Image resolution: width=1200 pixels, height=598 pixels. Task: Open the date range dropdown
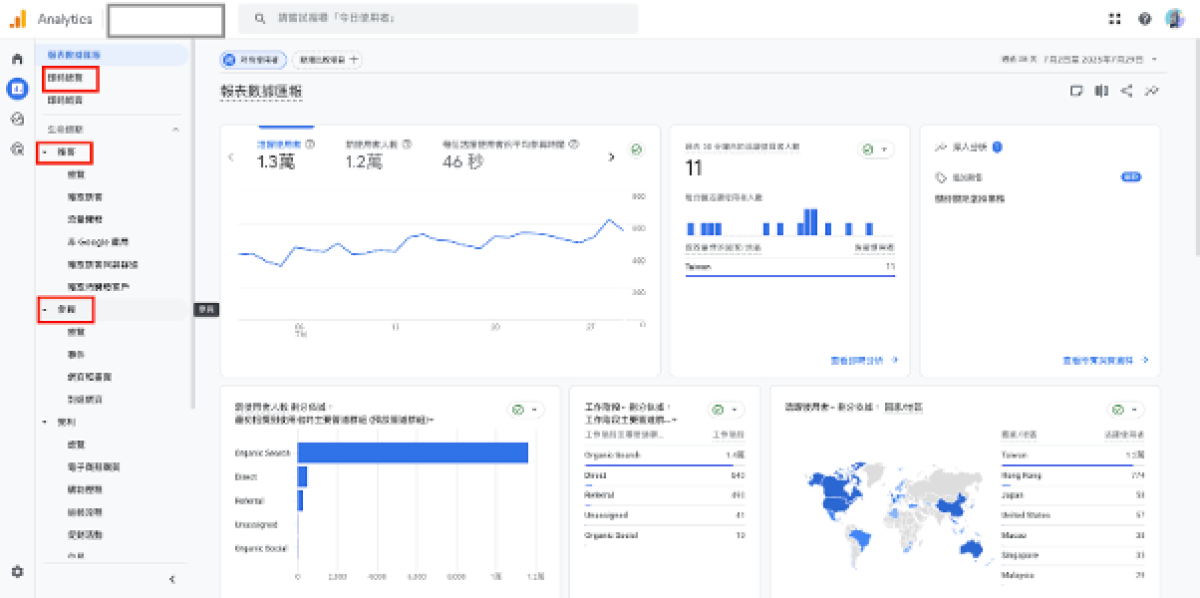click(x=1082, y=60)
